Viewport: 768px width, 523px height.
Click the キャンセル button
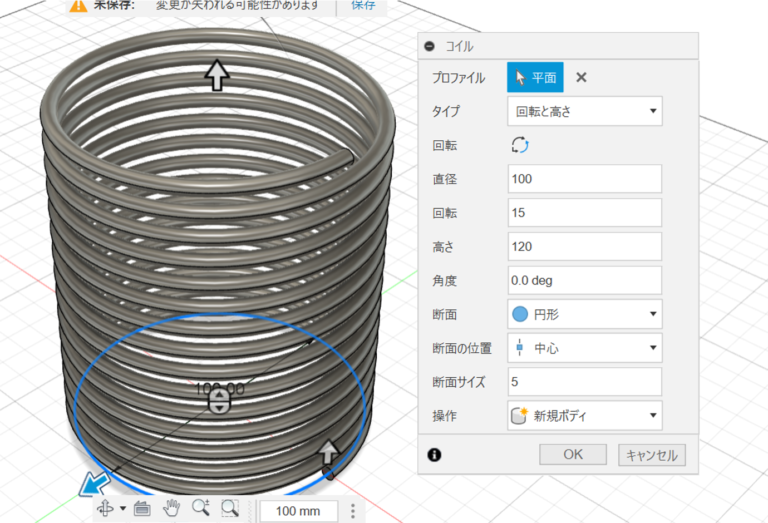[x=652, y=454]
